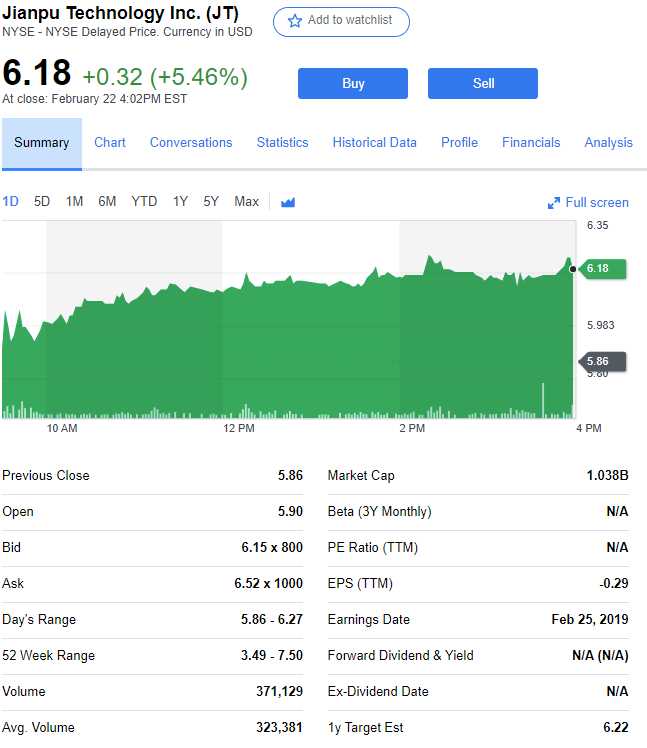View the Historical Data tab
This screenshot has height=748, width=647.
click(375, 143)
